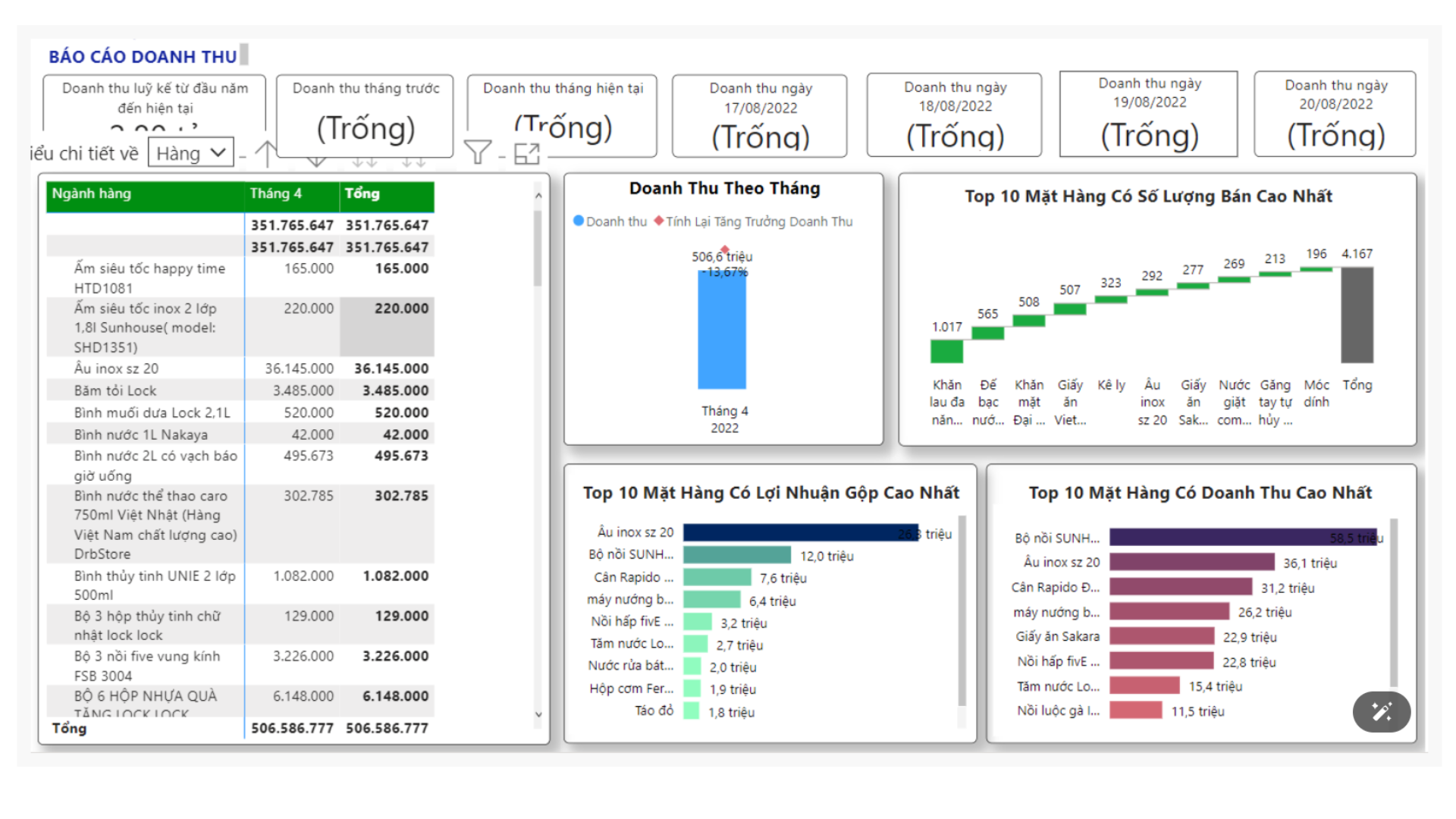Open the Hàng drill level dropdown

190,153
